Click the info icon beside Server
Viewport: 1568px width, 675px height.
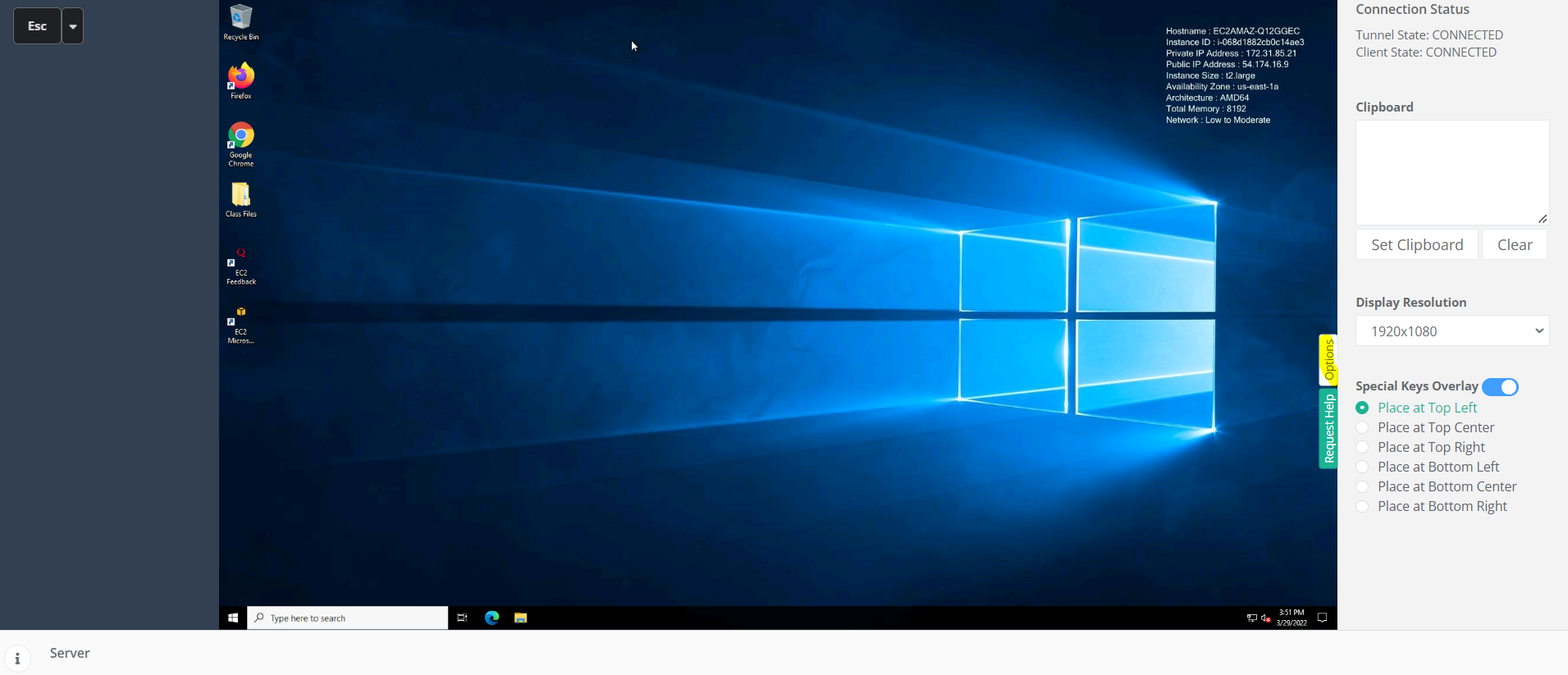point(17,659)
